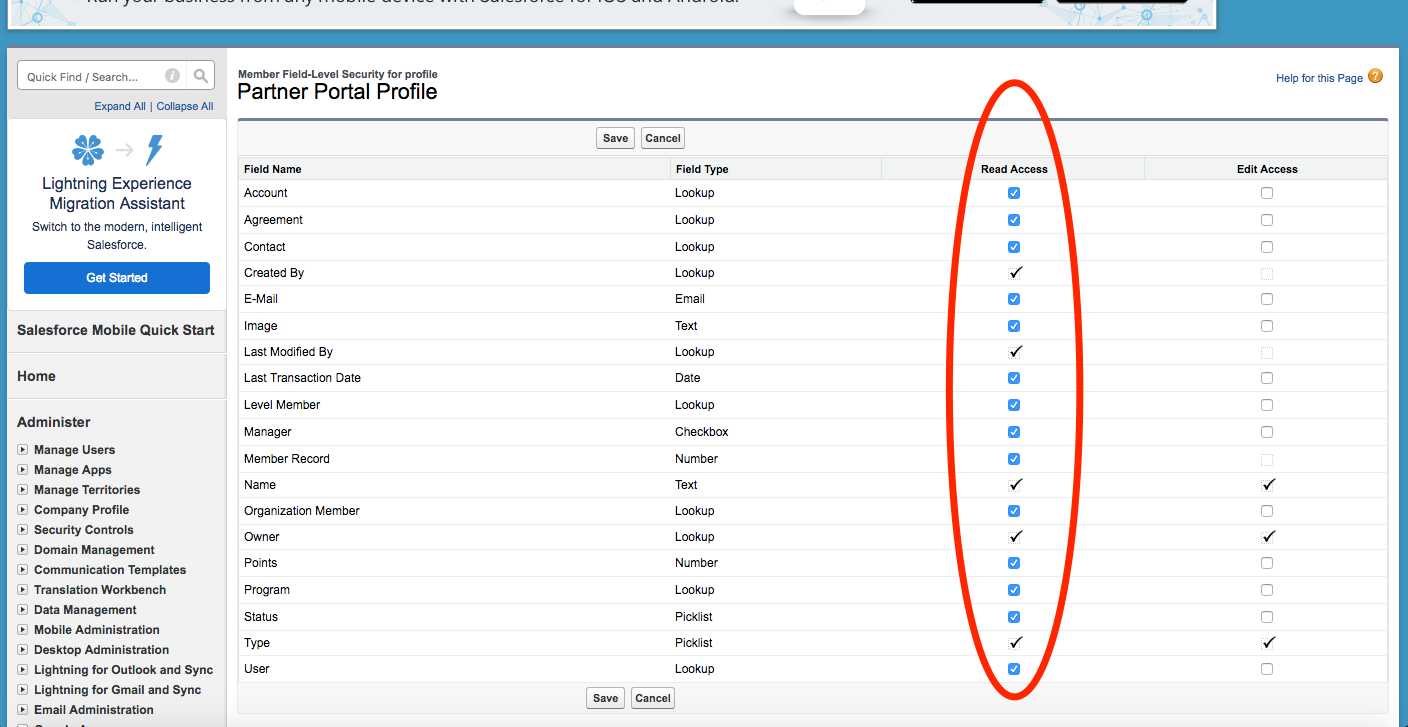The width and height of the screenshot is (1408, 727).
Task: Click the Classic flower icon in Migration Assistant
Action: (88, 150)
